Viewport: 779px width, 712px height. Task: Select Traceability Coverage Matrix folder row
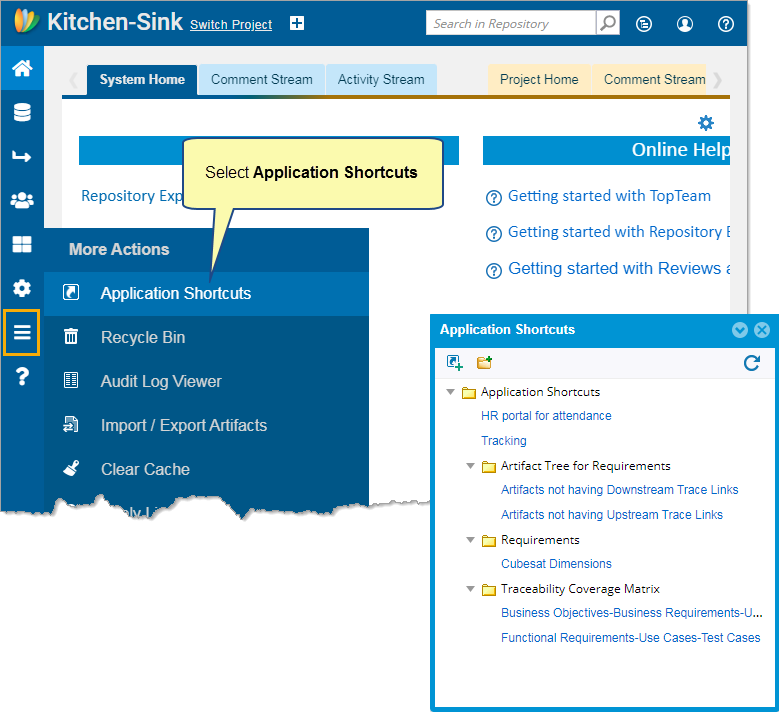click(580, 589)
